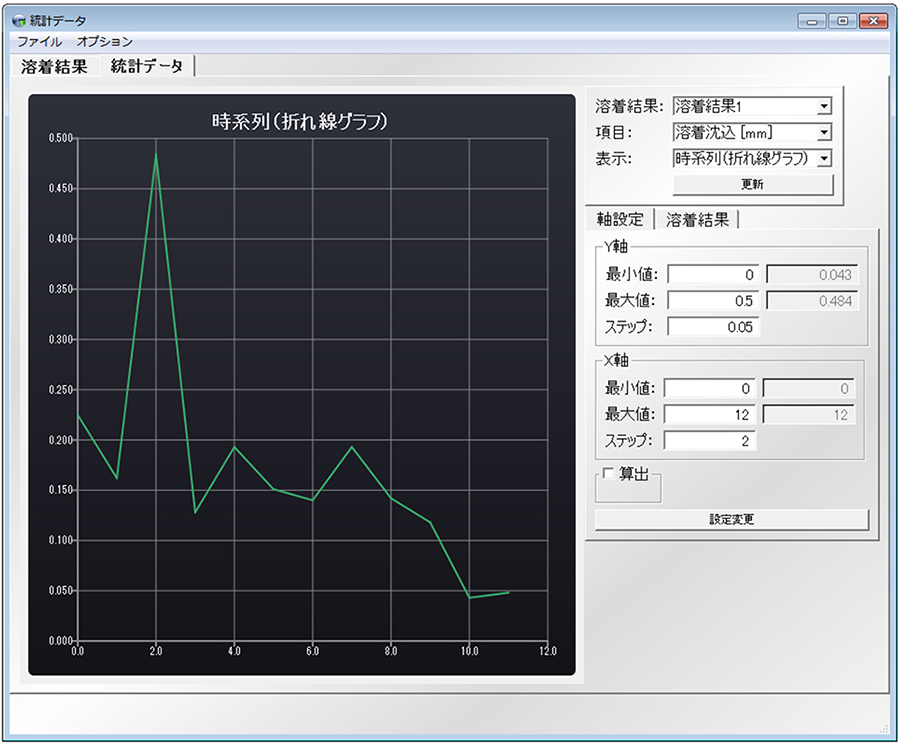
Task: Click the green line peak at x 2.0
Action: [x=156, y=154]
